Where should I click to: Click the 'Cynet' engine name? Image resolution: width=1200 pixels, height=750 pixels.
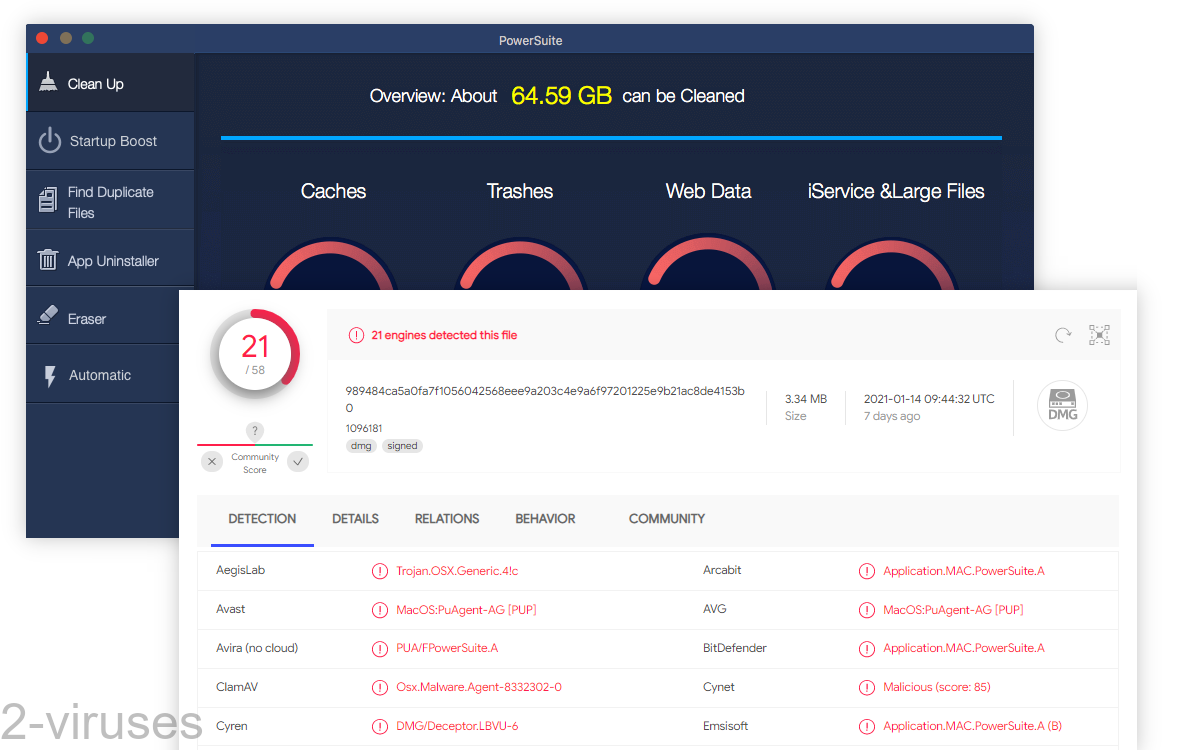point(719,687)
